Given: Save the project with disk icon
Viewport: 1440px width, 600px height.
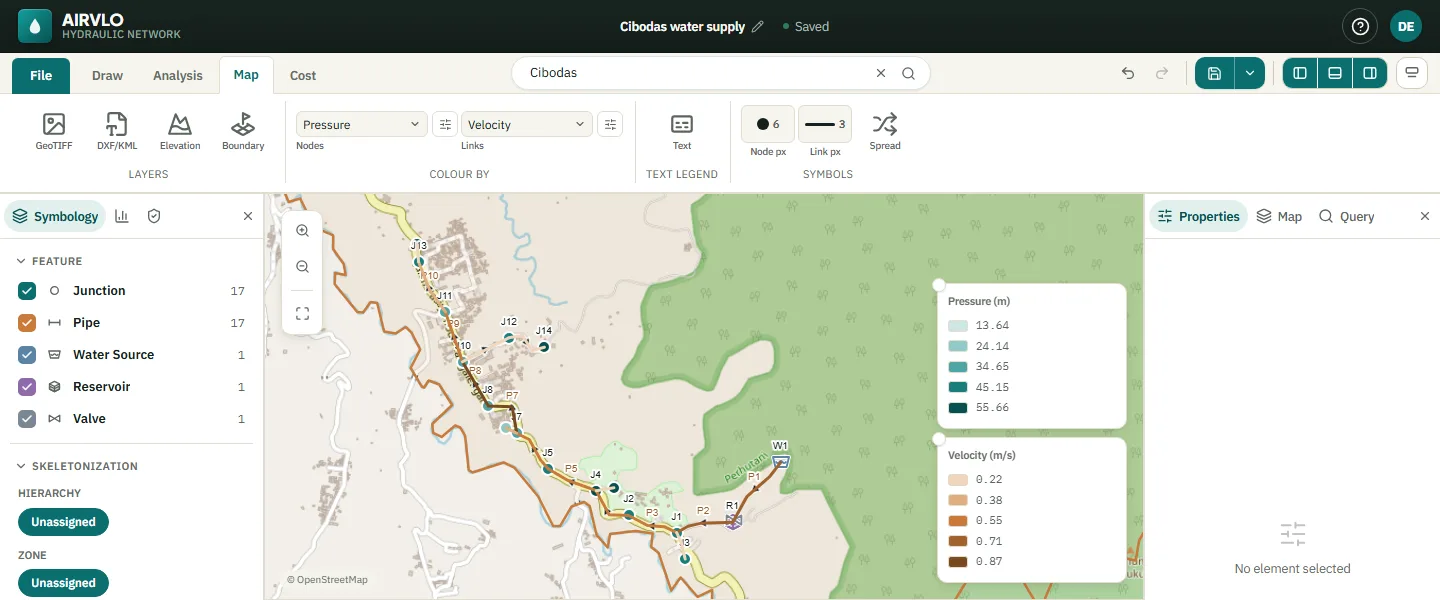Looking at the screenshot, I should [1215, 73].
